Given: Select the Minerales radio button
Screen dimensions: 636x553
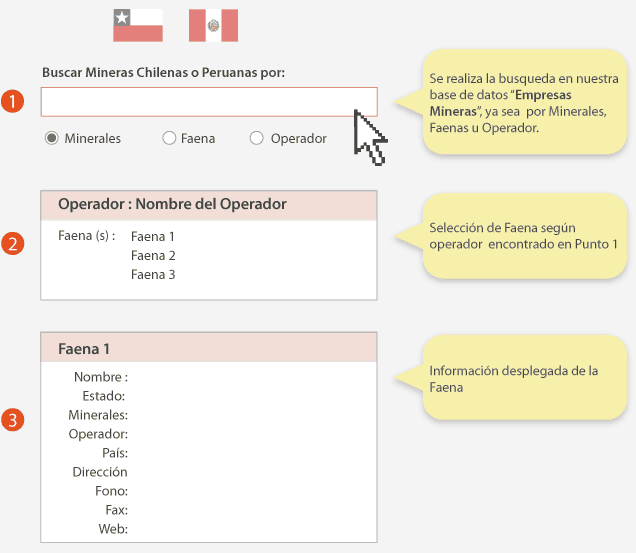Looking at the screenshot, I should pyautogui.click(x=52, y=138).
